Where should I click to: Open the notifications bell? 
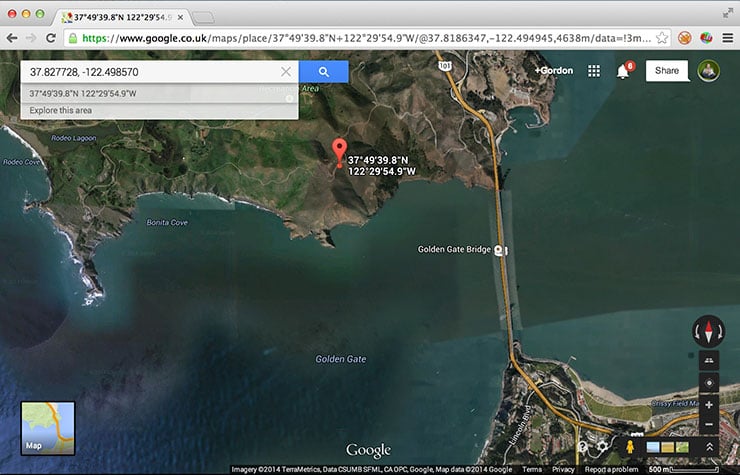pos(622,71)
